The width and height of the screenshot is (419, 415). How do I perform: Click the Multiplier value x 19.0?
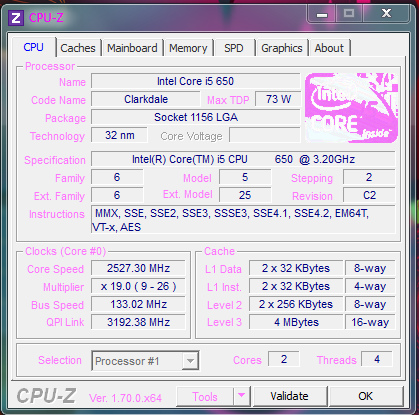tap(138, 286)
